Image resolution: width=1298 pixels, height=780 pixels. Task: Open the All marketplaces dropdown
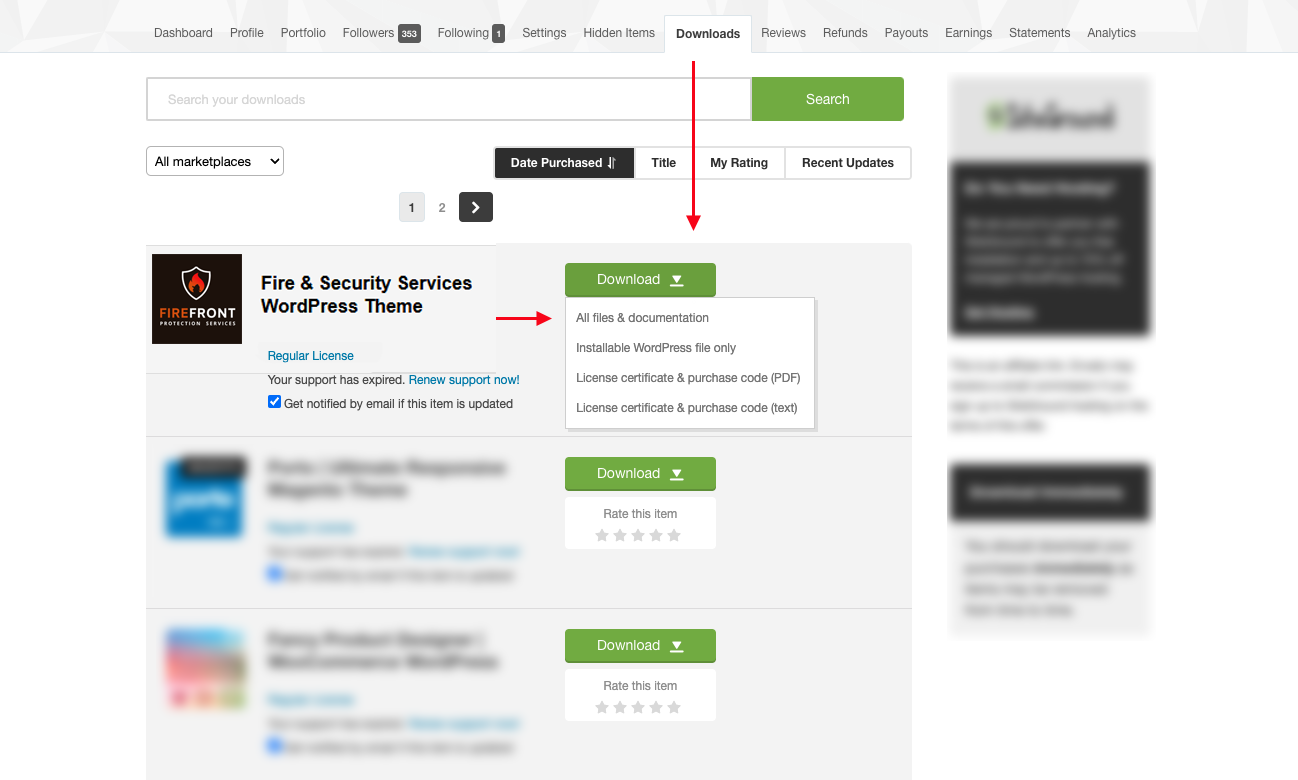pyautogui.click(x=215, y=162)
